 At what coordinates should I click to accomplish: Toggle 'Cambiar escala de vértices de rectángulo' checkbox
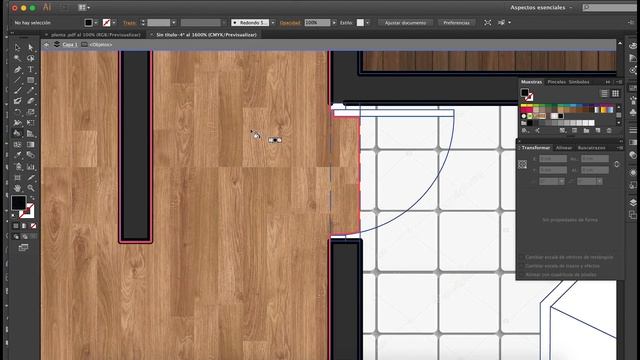click(x=522, y=257)
